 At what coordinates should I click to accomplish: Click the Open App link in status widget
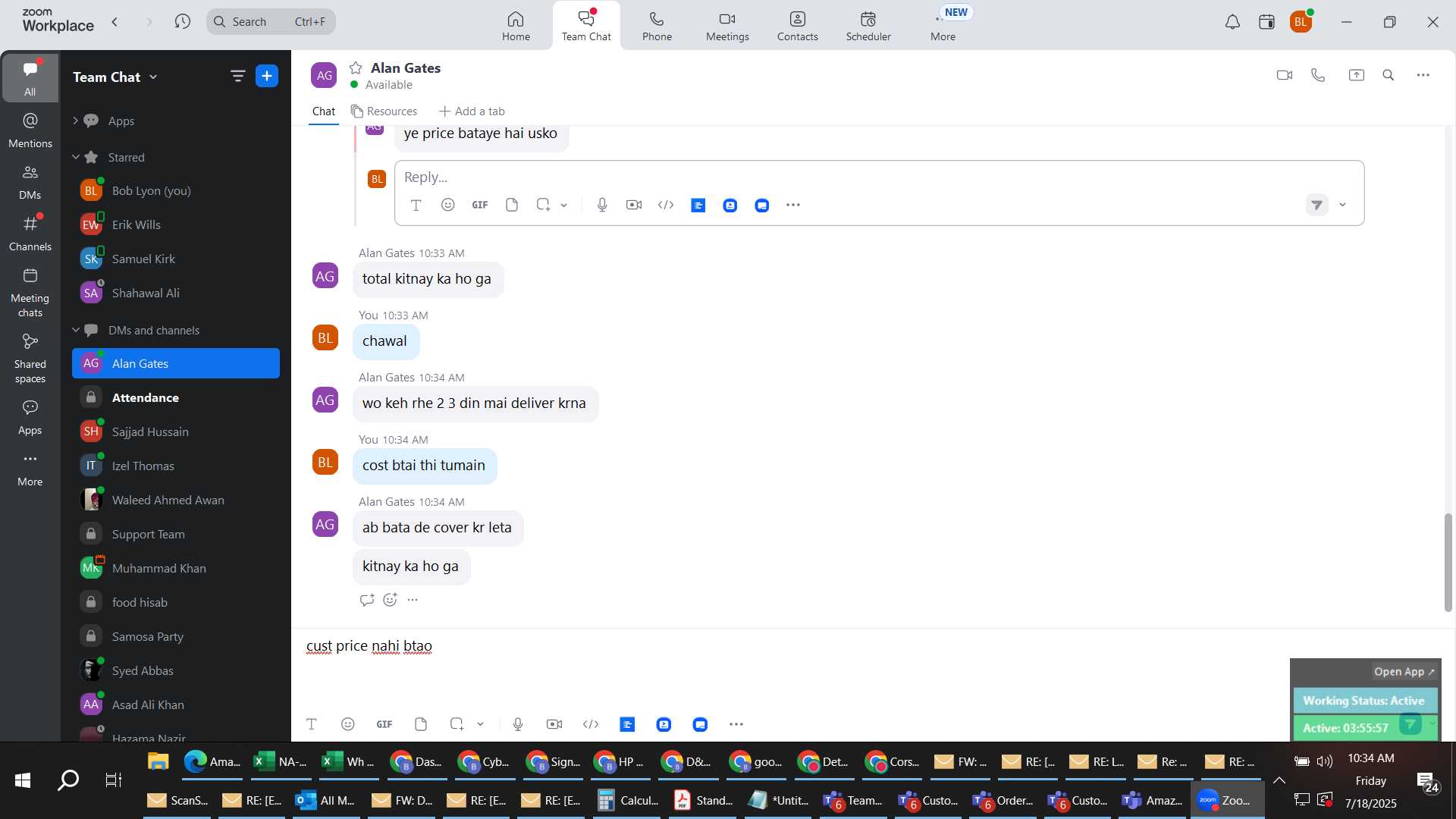point(1404,672)
